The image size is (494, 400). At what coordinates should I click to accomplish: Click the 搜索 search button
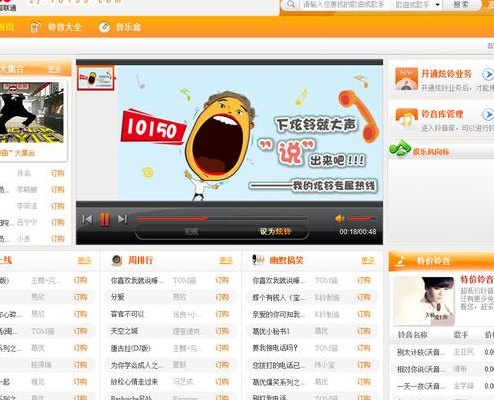pos(461,4)
